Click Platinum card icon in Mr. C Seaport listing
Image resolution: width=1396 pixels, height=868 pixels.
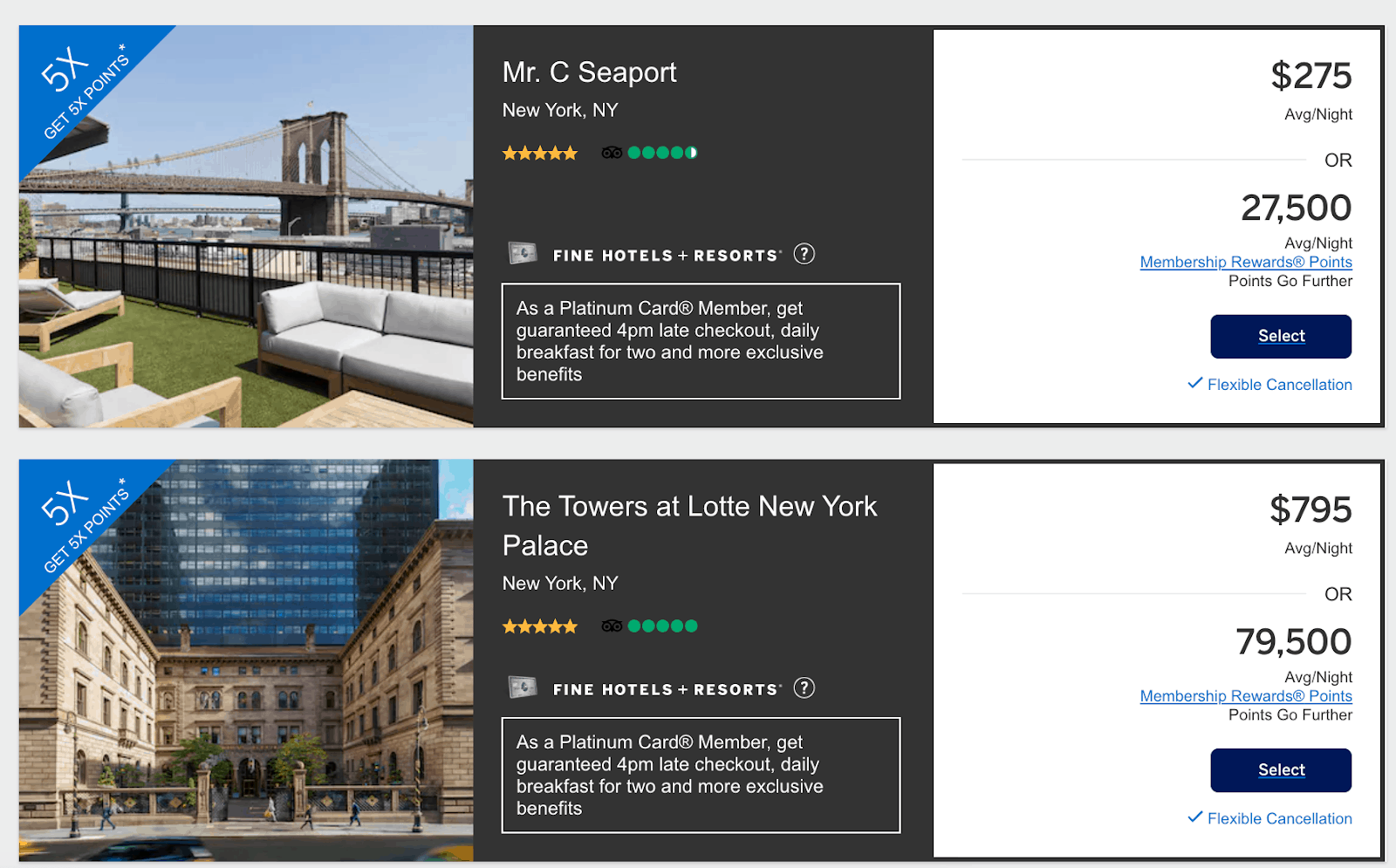(x=523, y=254)
